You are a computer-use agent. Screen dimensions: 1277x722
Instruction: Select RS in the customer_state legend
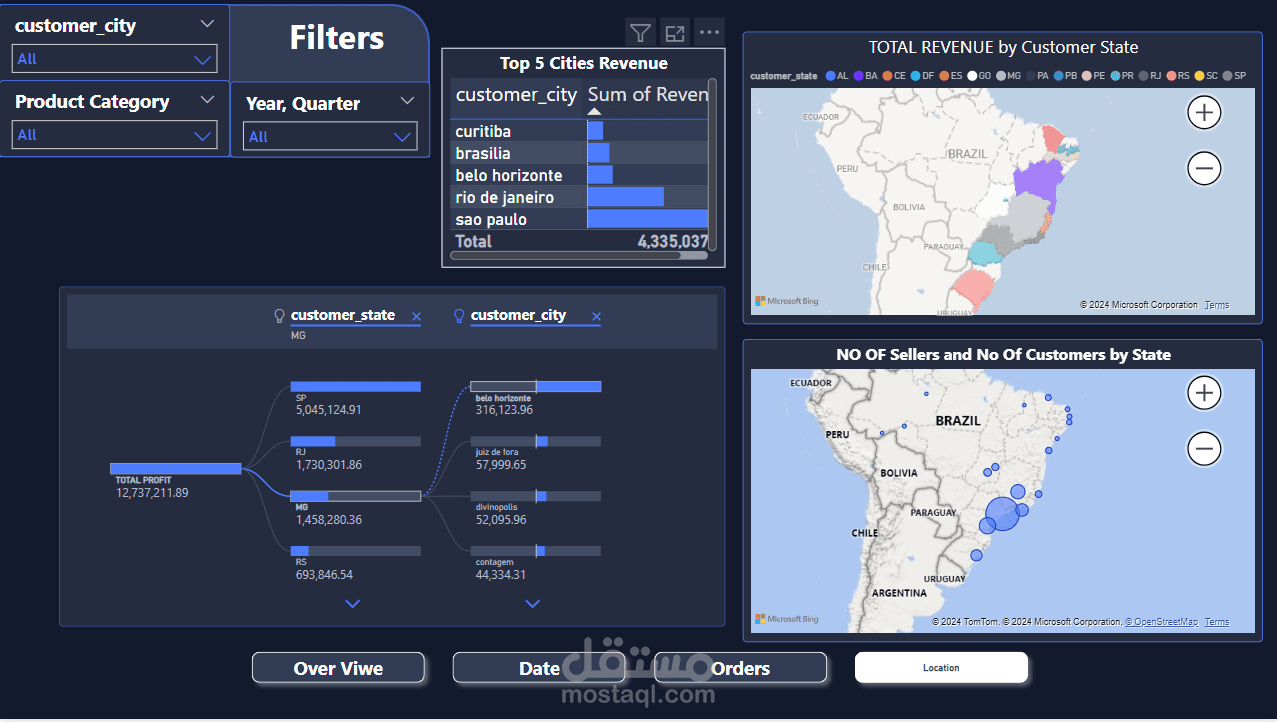coord(1179,76)
